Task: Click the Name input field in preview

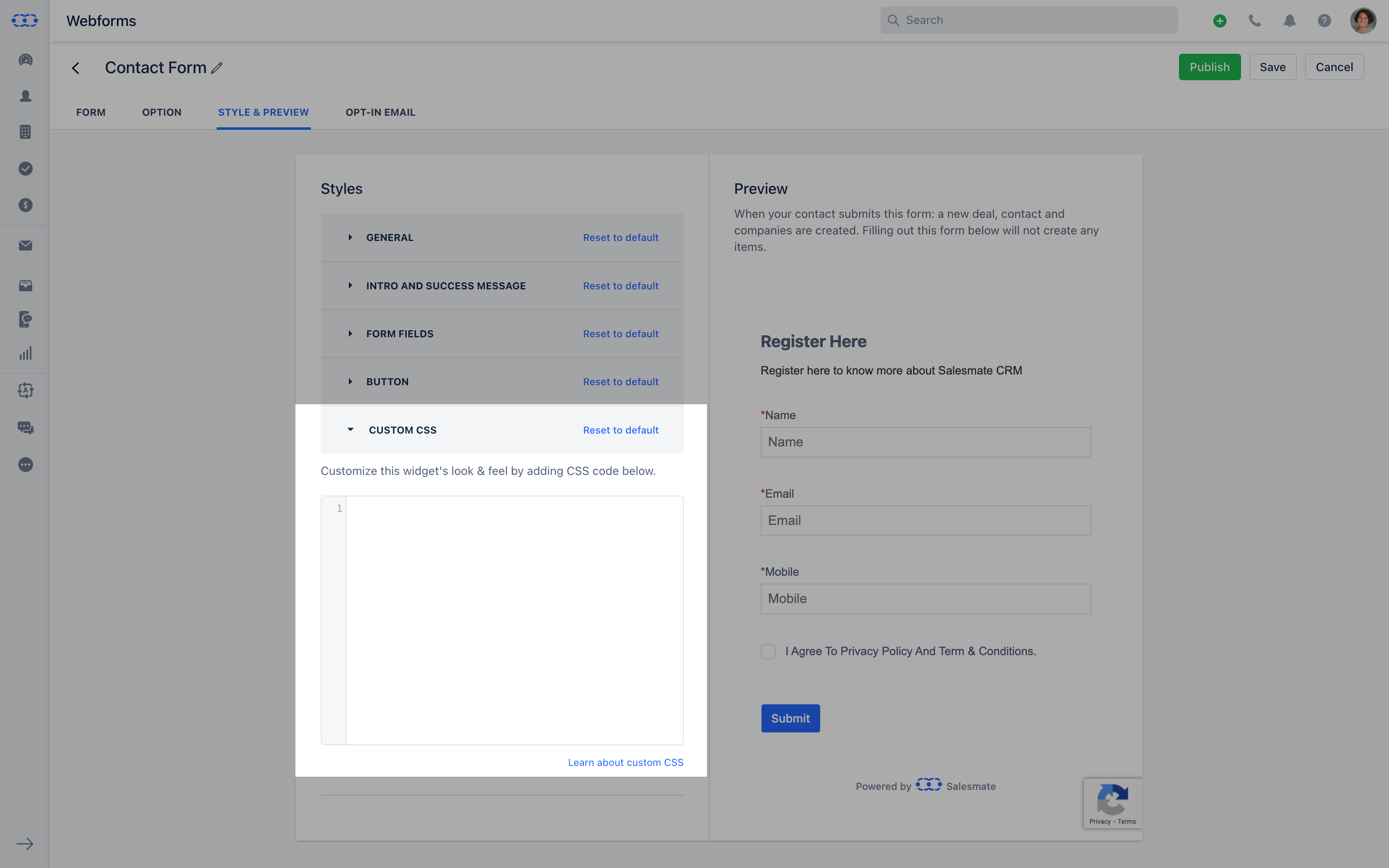Action: pos(925,442)
